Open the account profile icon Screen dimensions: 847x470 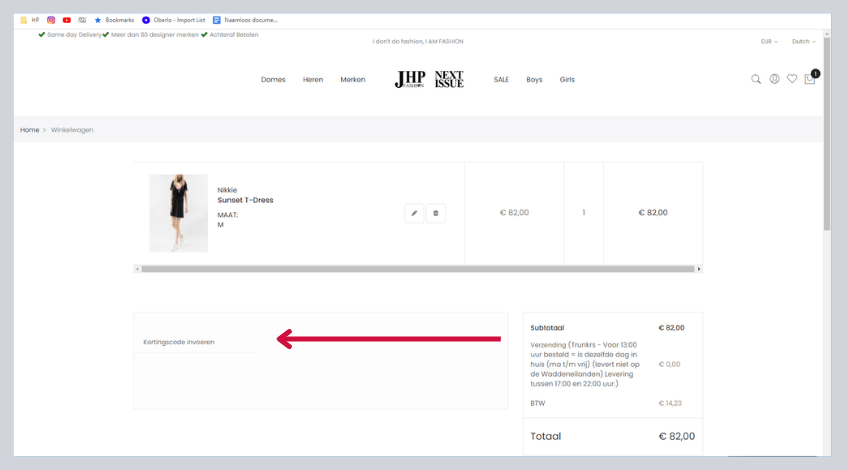(774, 79)
